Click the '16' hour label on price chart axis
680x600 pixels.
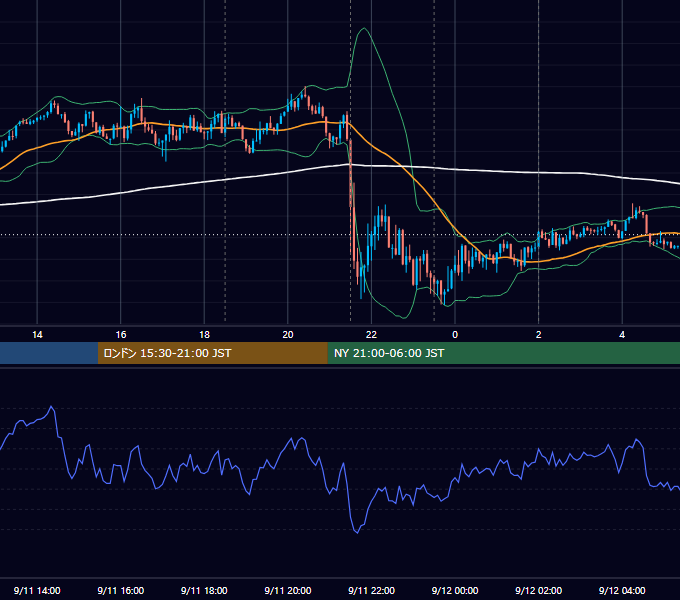121,335
